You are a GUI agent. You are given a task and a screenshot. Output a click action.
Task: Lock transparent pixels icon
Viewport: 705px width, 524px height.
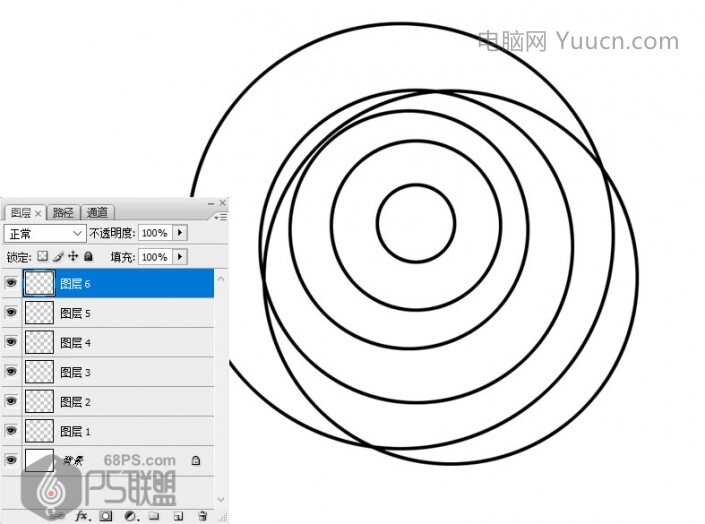point(42,256)
